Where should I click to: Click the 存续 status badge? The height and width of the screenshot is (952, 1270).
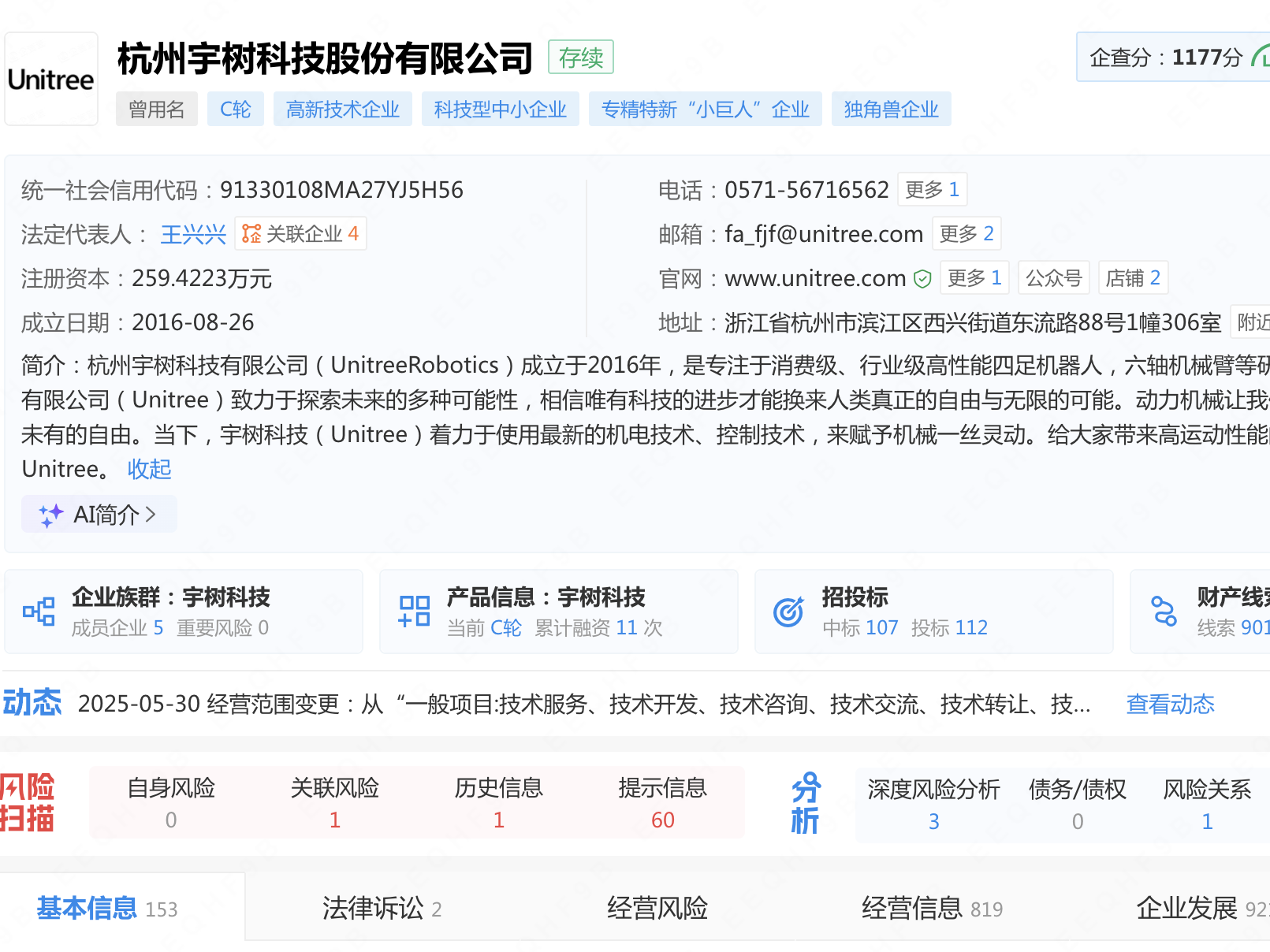(x=581, y=57)
